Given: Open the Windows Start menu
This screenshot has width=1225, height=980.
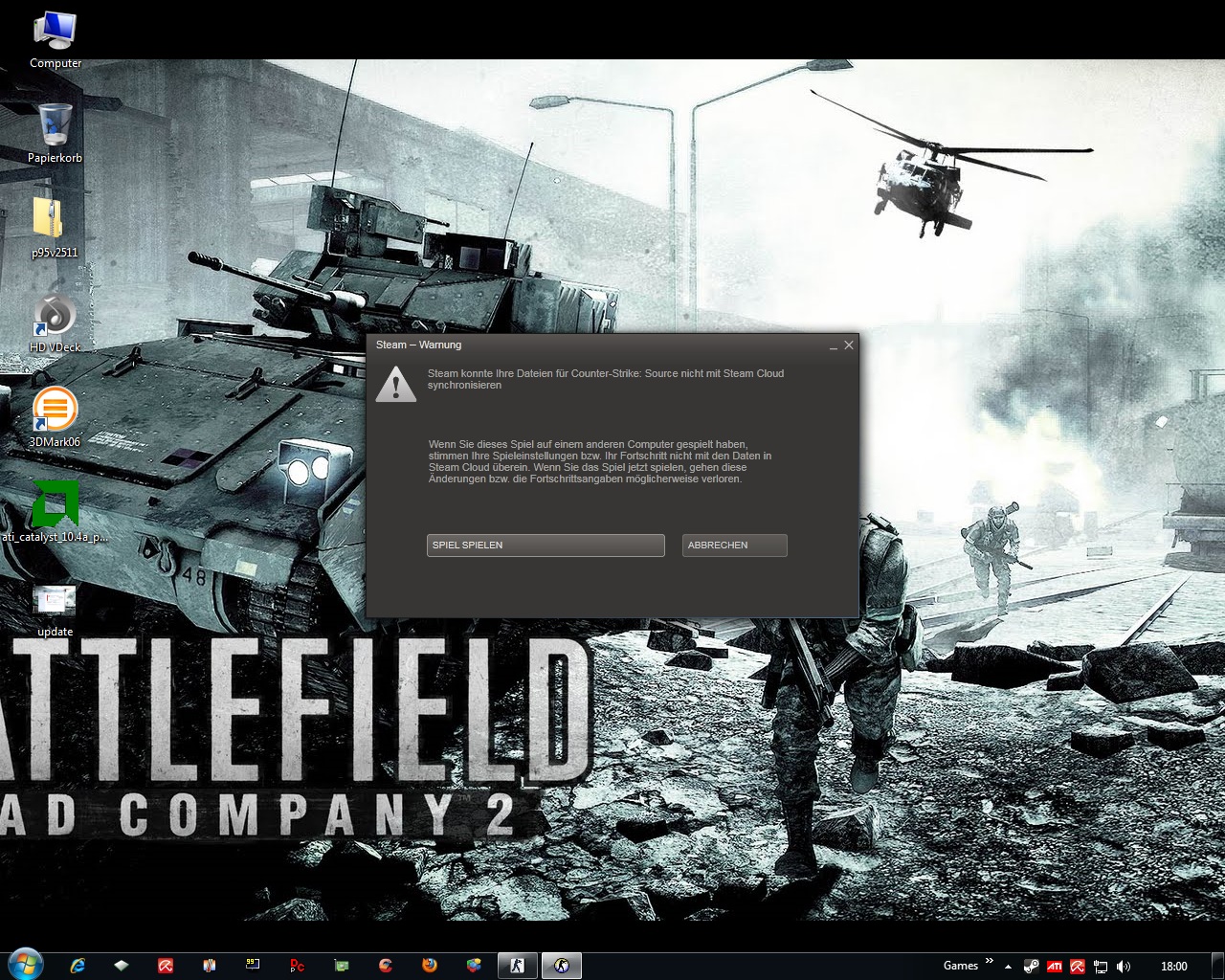Looking at the screenshot, I should tap(25, 965).
